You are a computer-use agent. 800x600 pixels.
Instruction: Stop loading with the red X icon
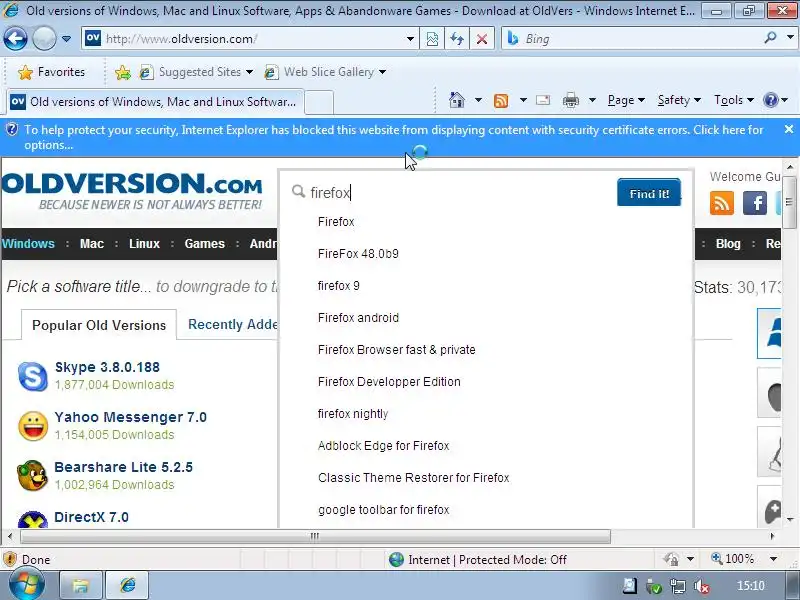[482, 39]
